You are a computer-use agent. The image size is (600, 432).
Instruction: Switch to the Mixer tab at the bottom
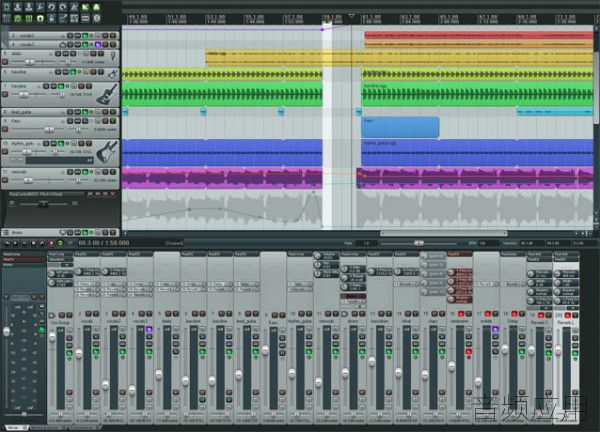pos(15,427)
